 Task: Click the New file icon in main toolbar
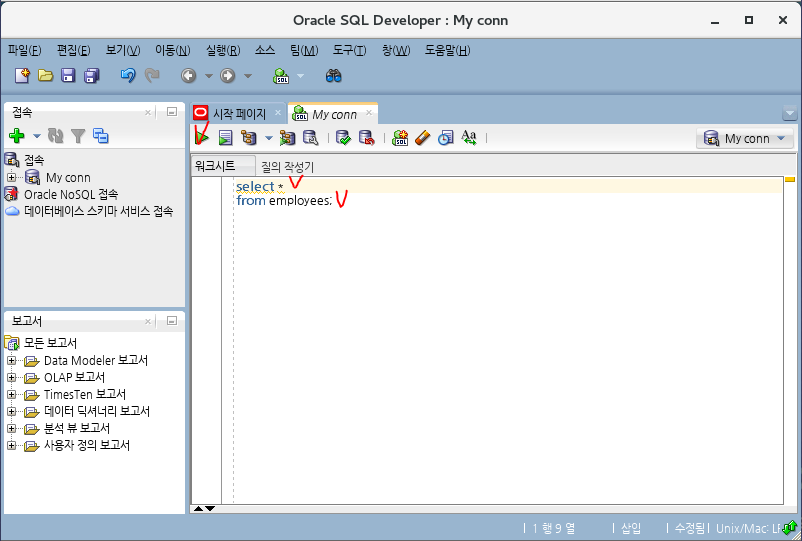click(23, 76)
